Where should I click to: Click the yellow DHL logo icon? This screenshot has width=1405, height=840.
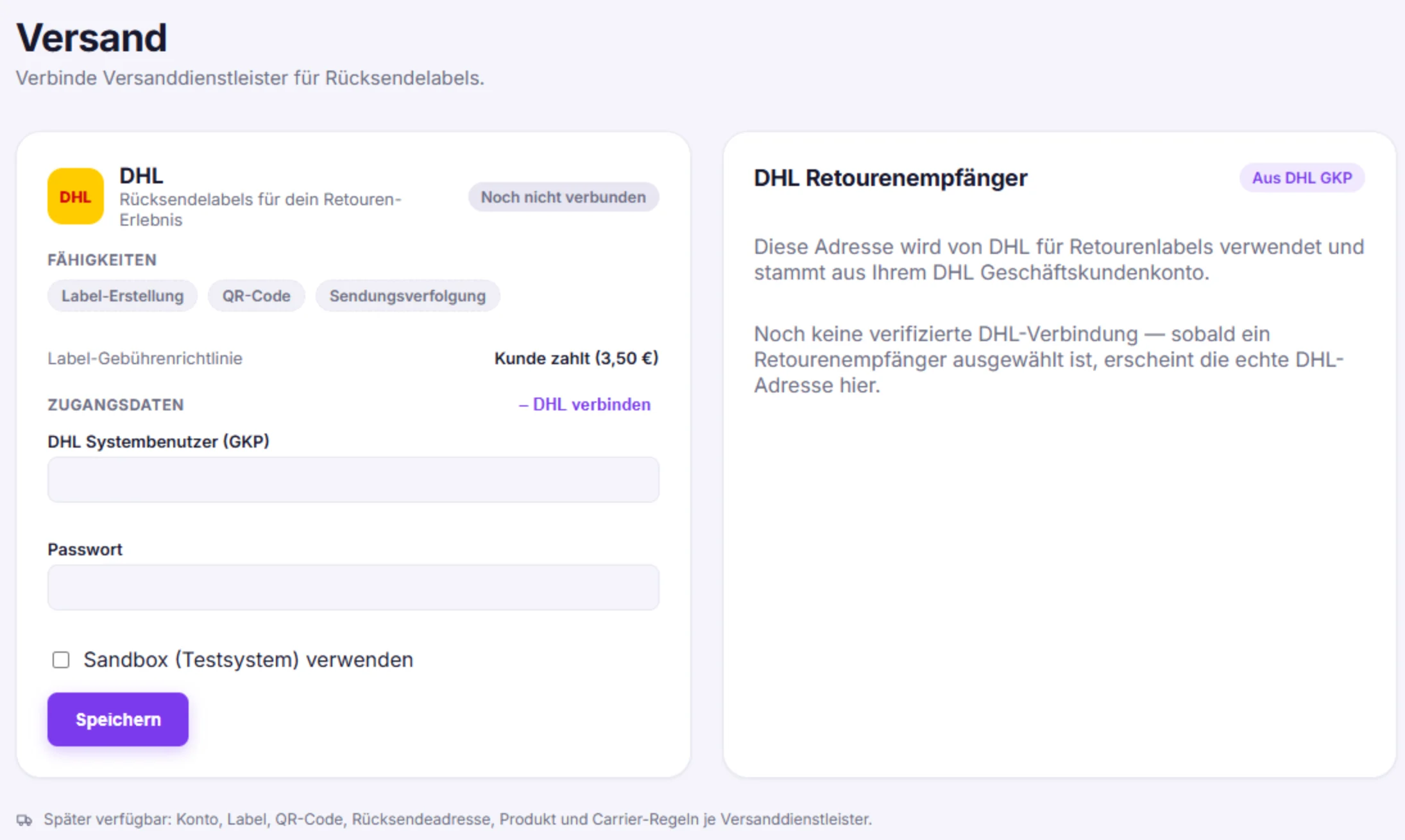tap(76, 196)
